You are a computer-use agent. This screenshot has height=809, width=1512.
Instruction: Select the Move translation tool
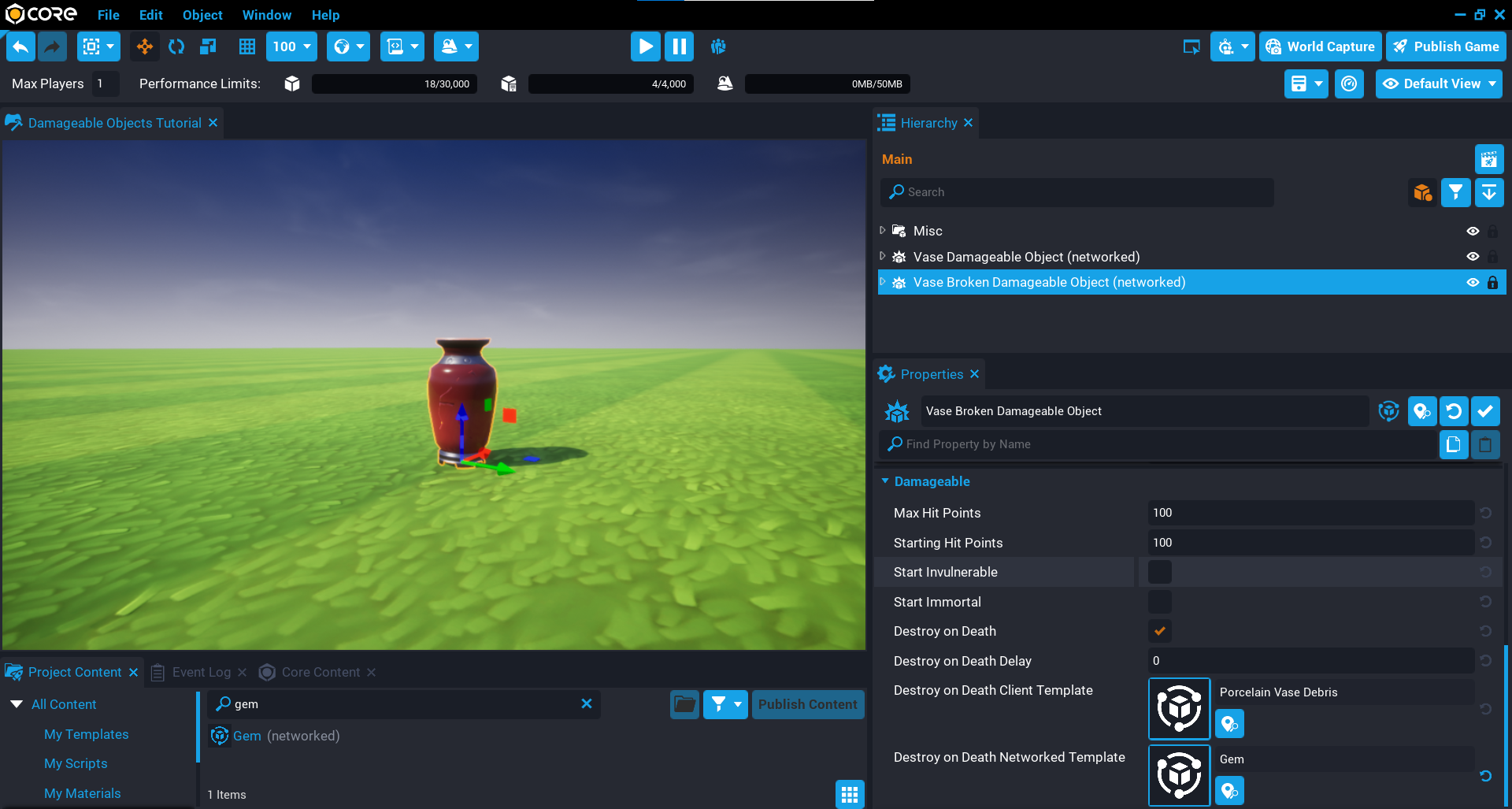point(145,46)
